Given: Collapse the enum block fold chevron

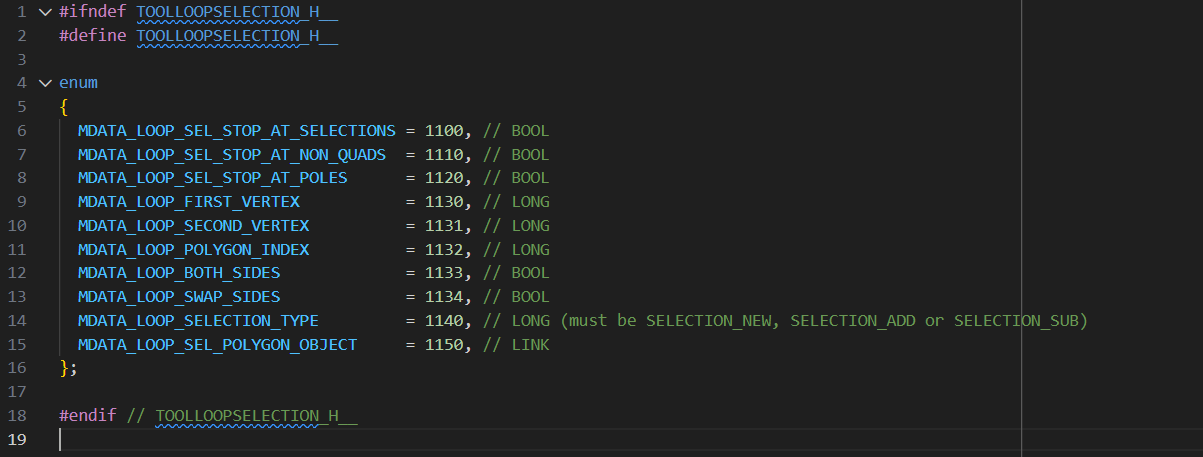Looking at the screenshot, I should tap(43, 83).
